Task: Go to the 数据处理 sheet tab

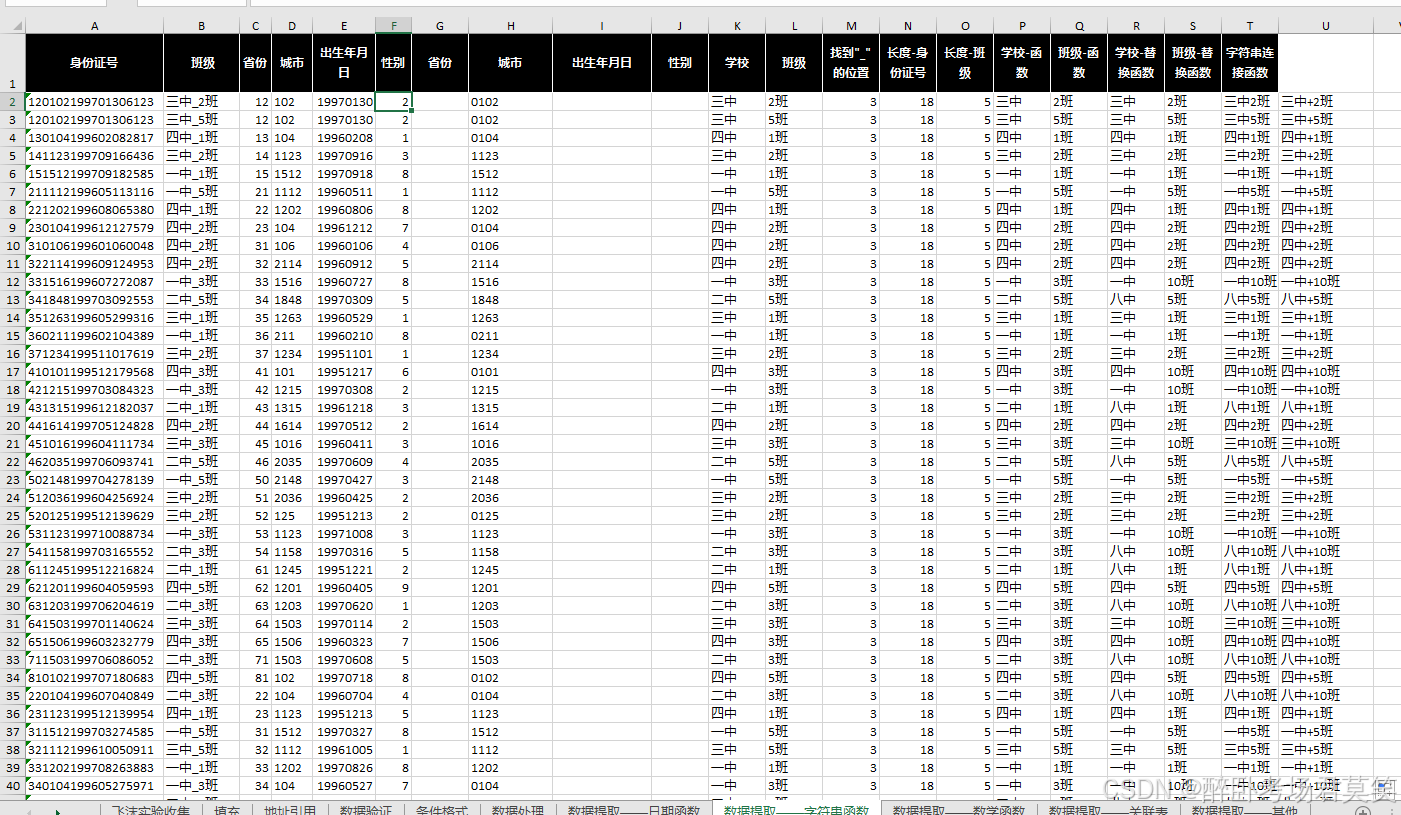Action: [x=517, y=809]
